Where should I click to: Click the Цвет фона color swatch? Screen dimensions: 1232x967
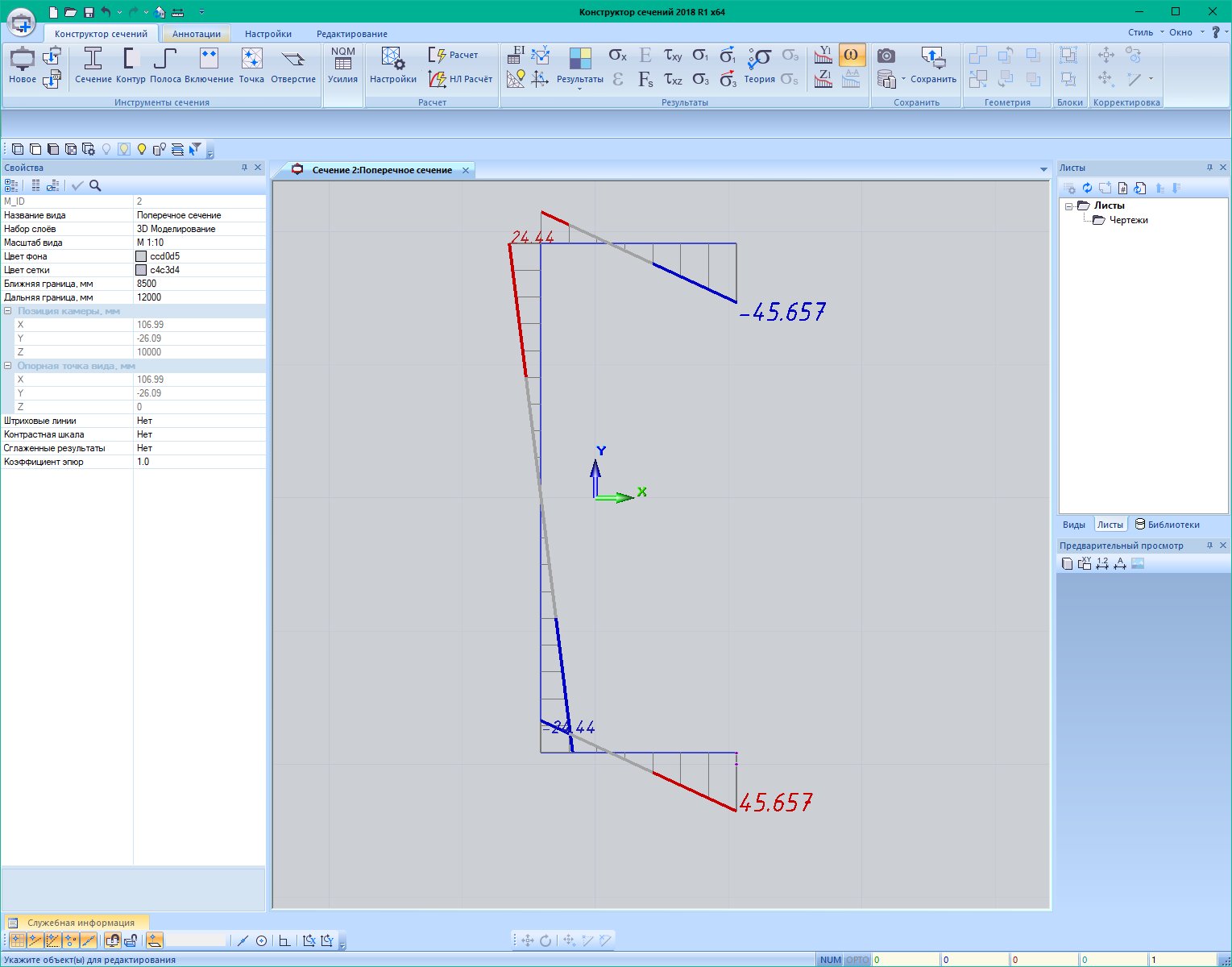[x=141, y=256]
